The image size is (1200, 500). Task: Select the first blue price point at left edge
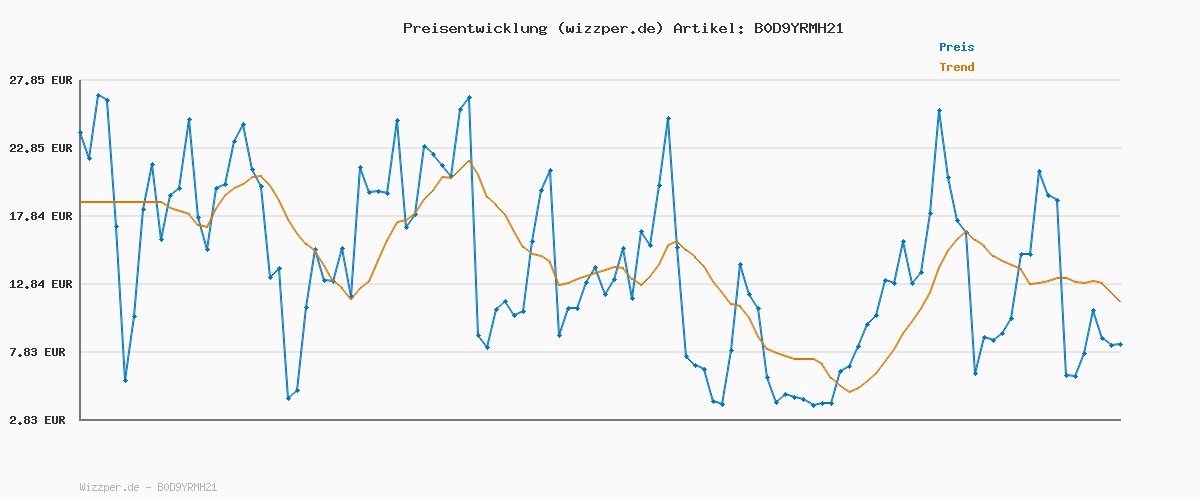pos(80,132)
